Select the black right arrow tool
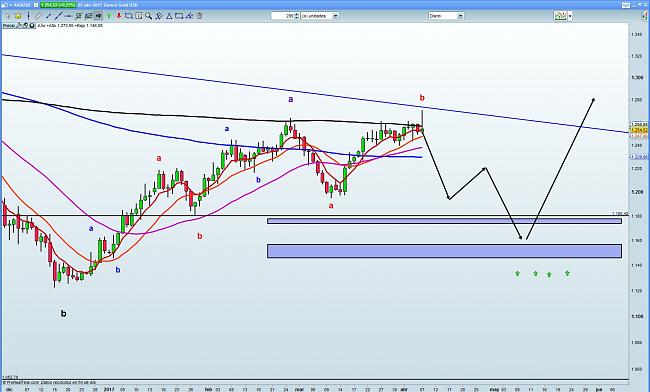 (x=98, y=16)
